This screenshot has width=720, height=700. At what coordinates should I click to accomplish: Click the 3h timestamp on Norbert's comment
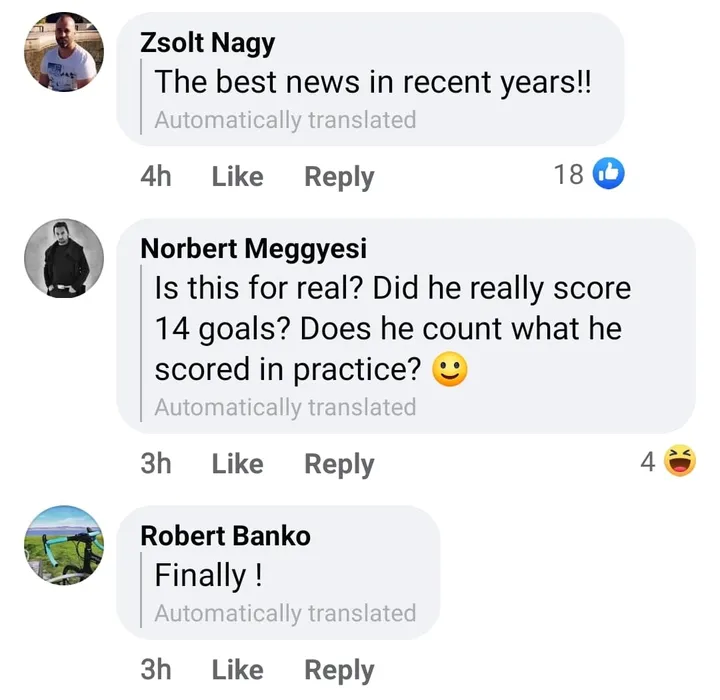coord(156,463)
